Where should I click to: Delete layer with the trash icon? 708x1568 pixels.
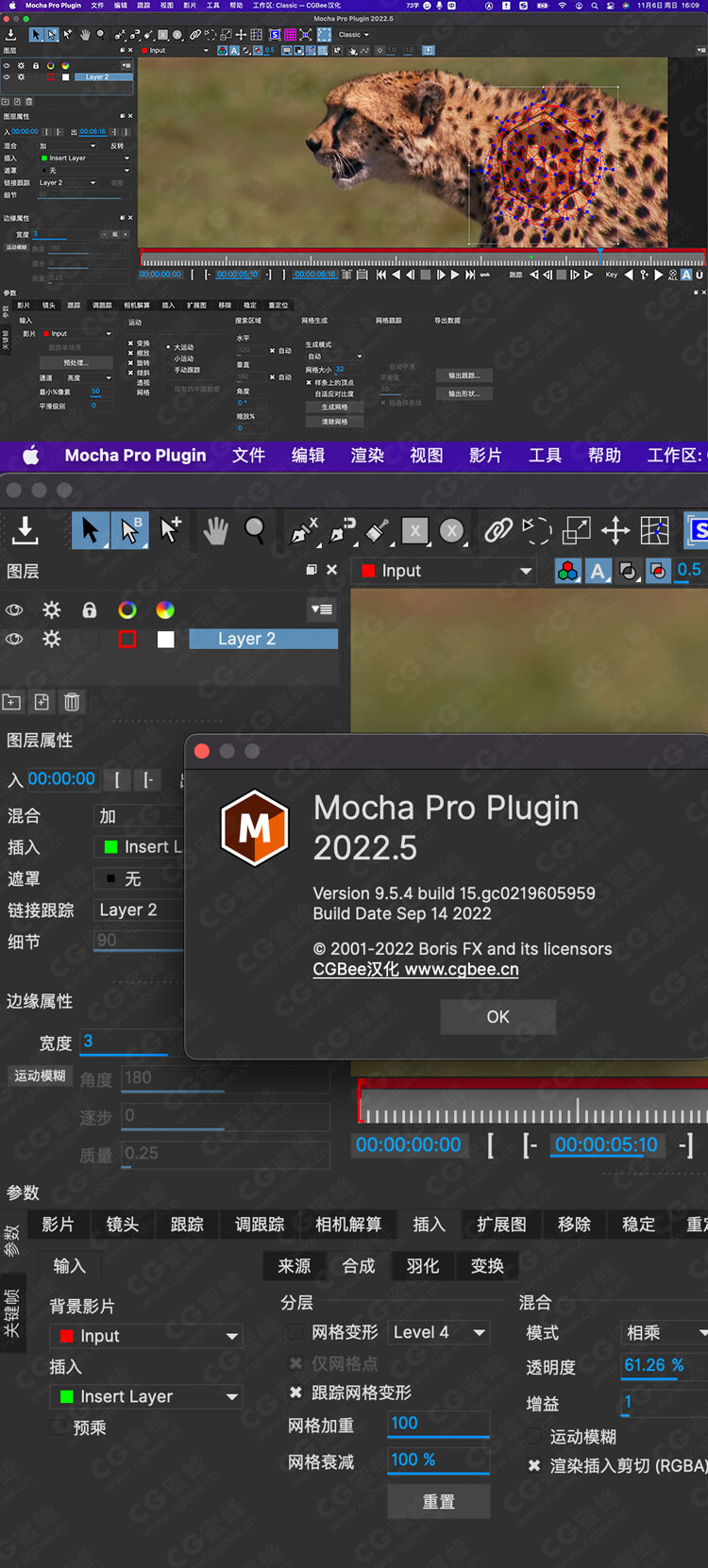pyautogui.click(x=72, y=702)
